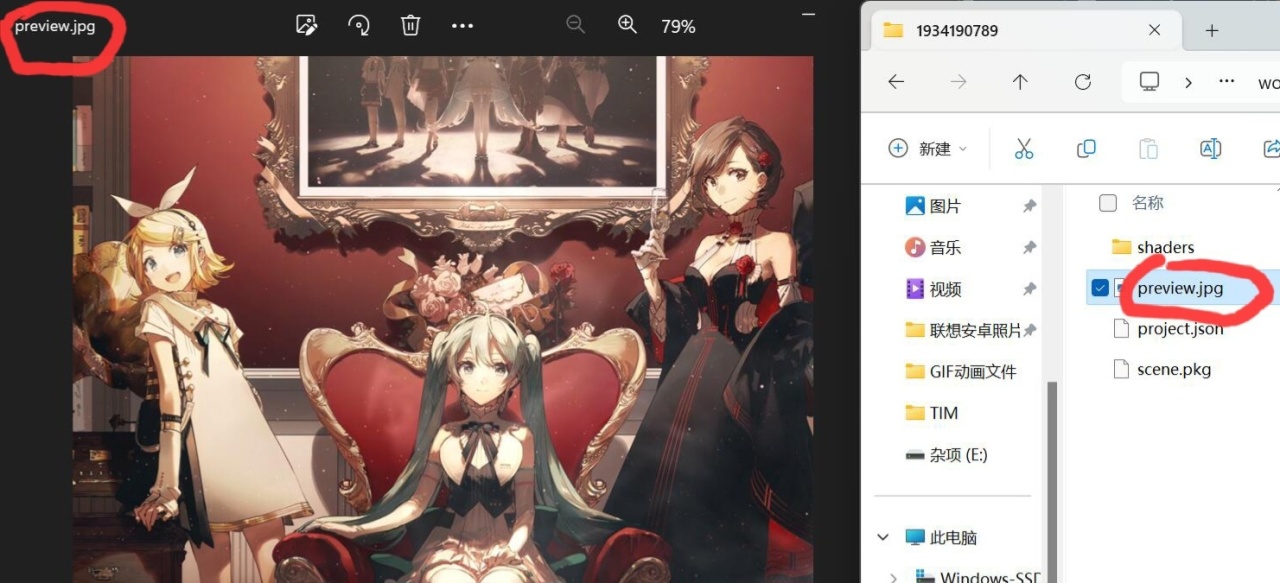Open the three-dots more options menu in Photos
This screenshot has width=1280, height=583.
(462, 26)
